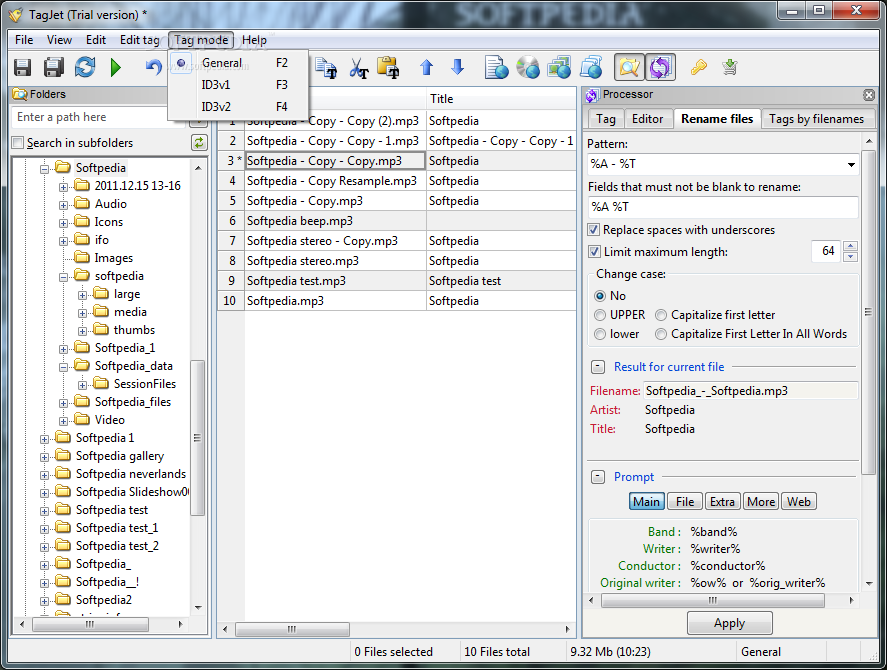Expand the Audio folder node
The image size is (887, 670).
click(63, 205)
